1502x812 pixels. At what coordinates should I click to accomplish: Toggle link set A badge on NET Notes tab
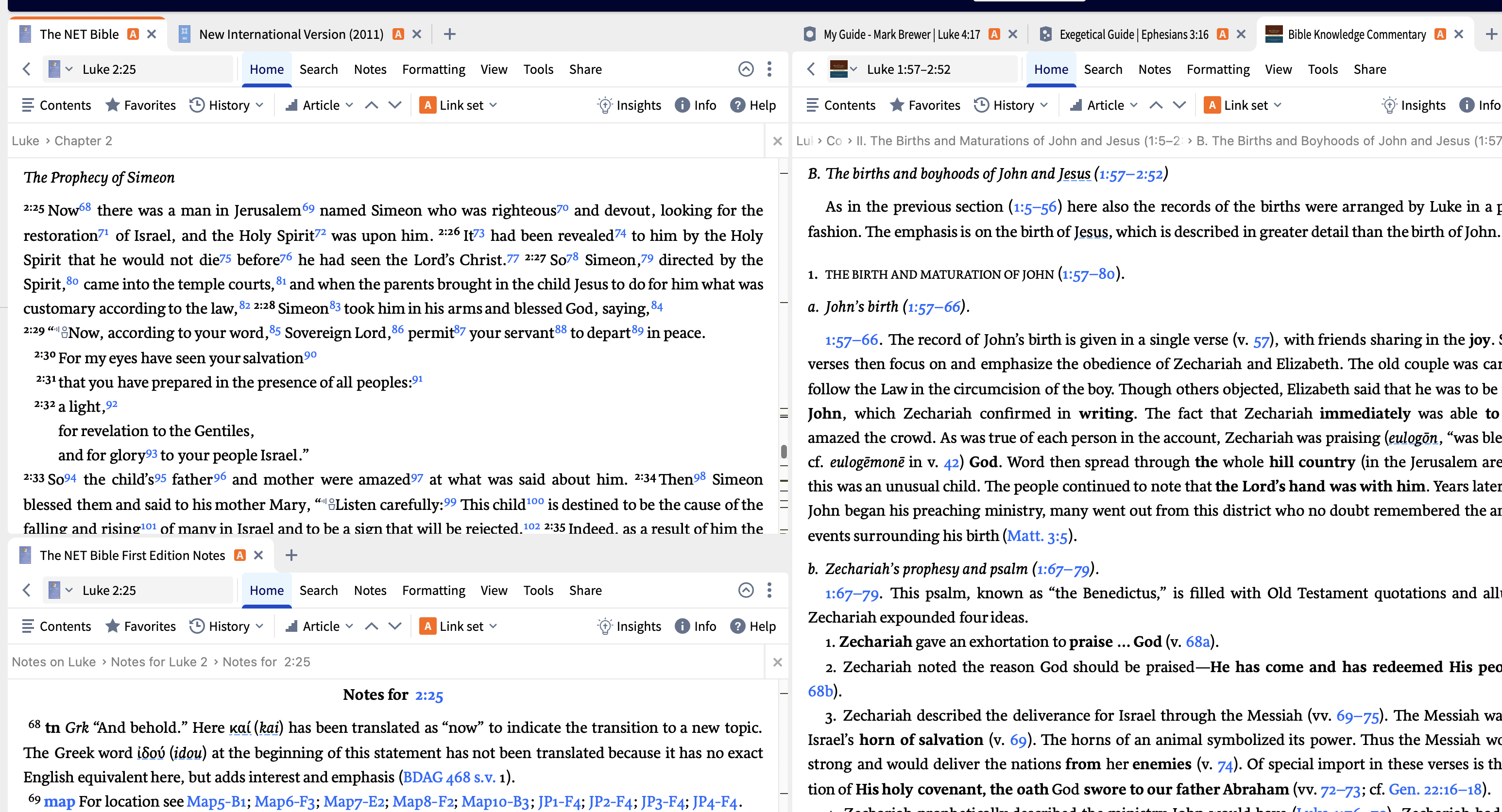click(239, 556)
